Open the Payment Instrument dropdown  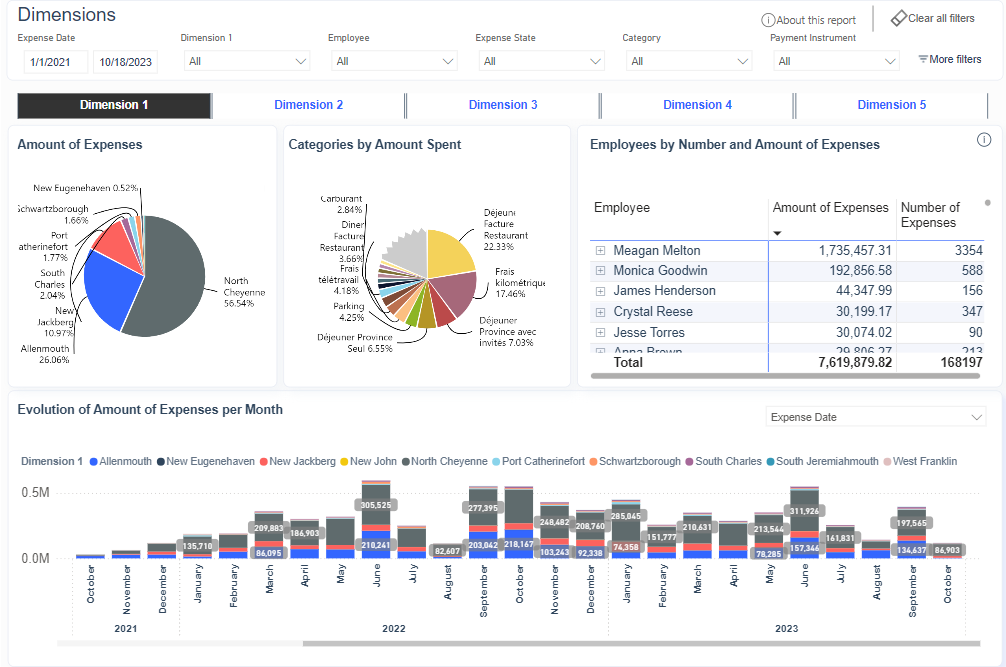click(836, 61)
